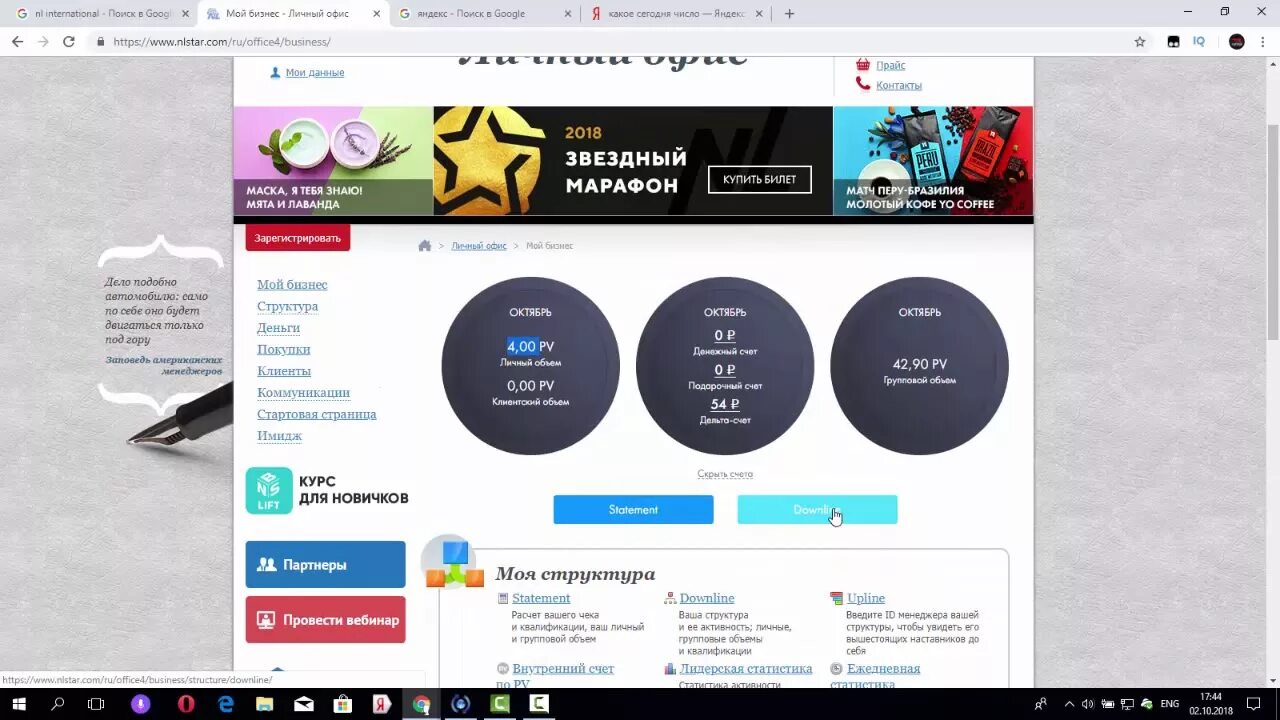The image size is (1280, 720).
Task: Close the 'nl international' tab
Action: click(x=185, y=14)
